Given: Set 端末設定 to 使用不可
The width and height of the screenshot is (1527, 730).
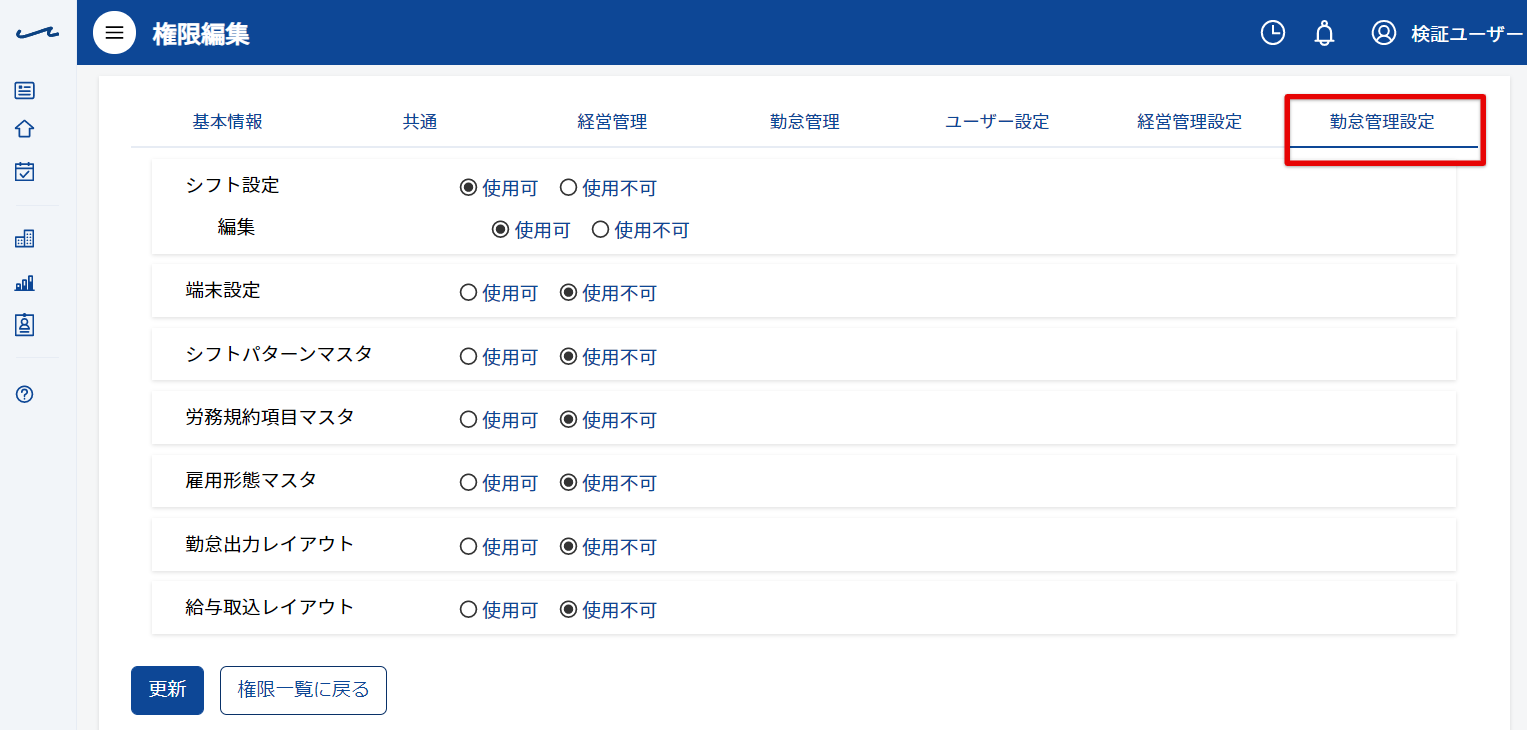Looking at the screenshot, I should tap(568, 293).
